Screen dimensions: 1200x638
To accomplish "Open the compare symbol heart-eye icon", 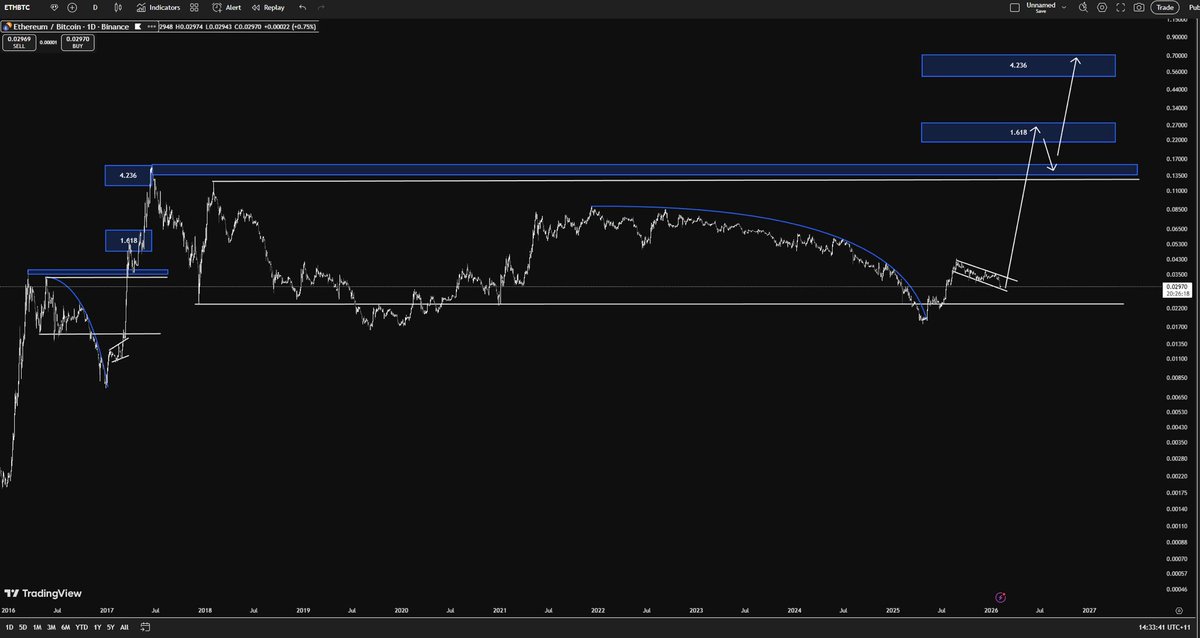I will pyautogui.click(x=53, y=7).
